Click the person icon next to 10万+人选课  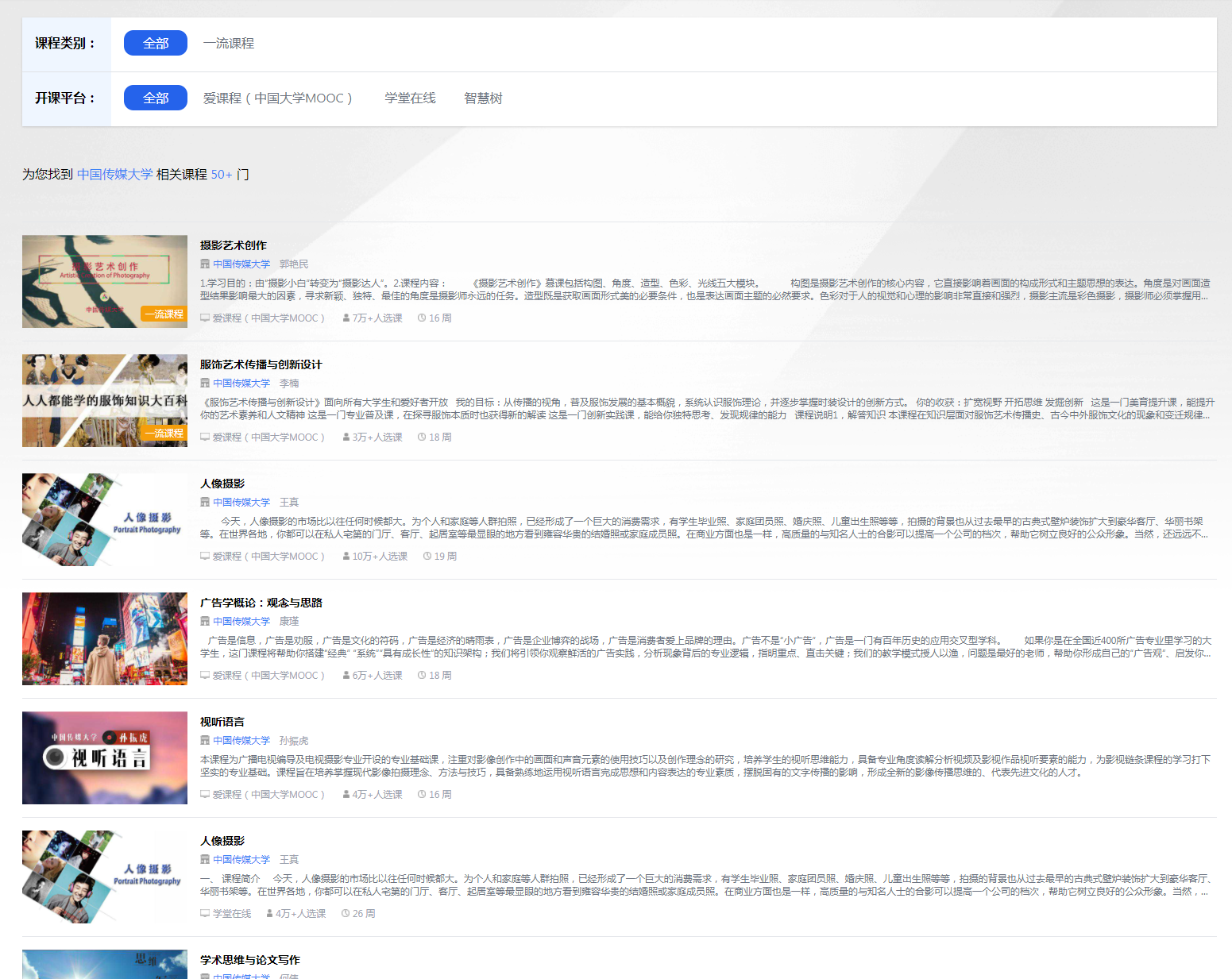pyautogui.click(x=346, y=557)
